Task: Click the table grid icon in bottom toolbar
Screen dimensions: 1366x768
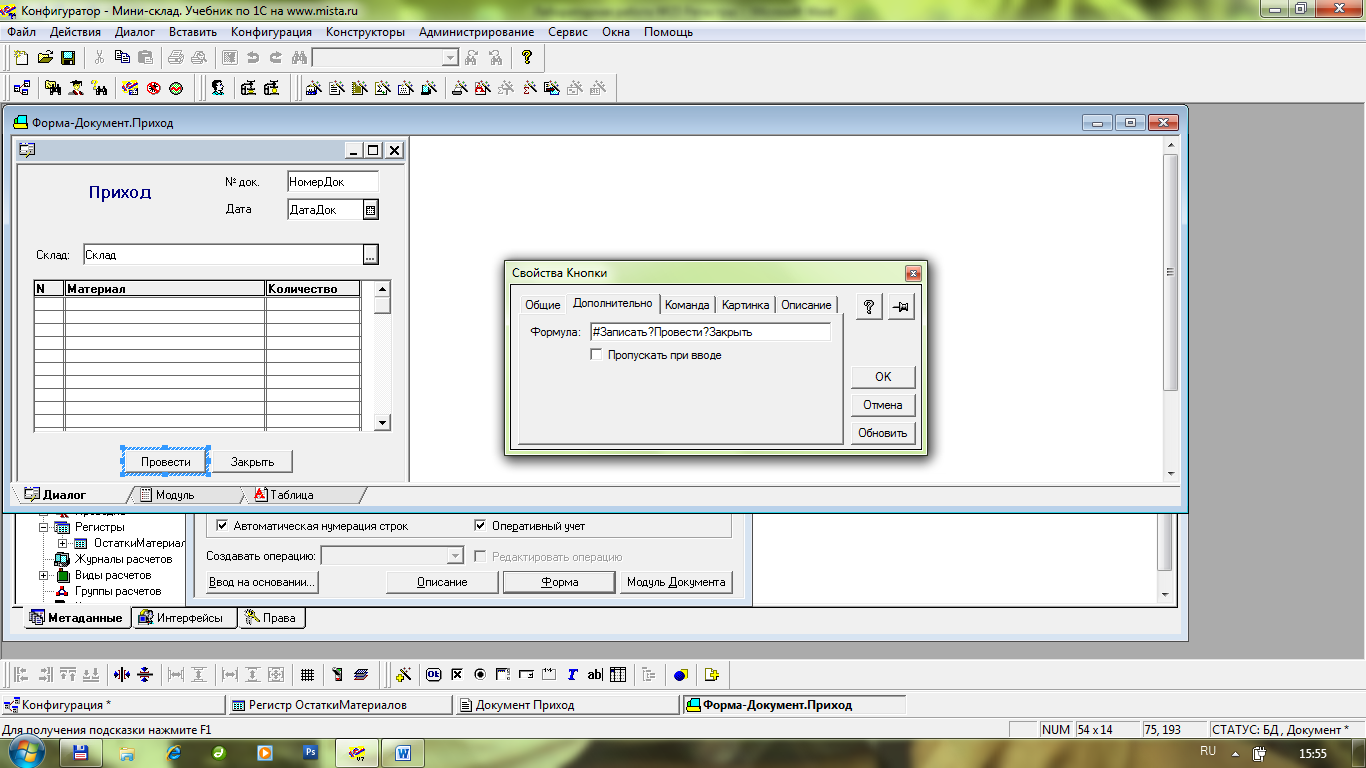Action: click(x=308, y=675)
